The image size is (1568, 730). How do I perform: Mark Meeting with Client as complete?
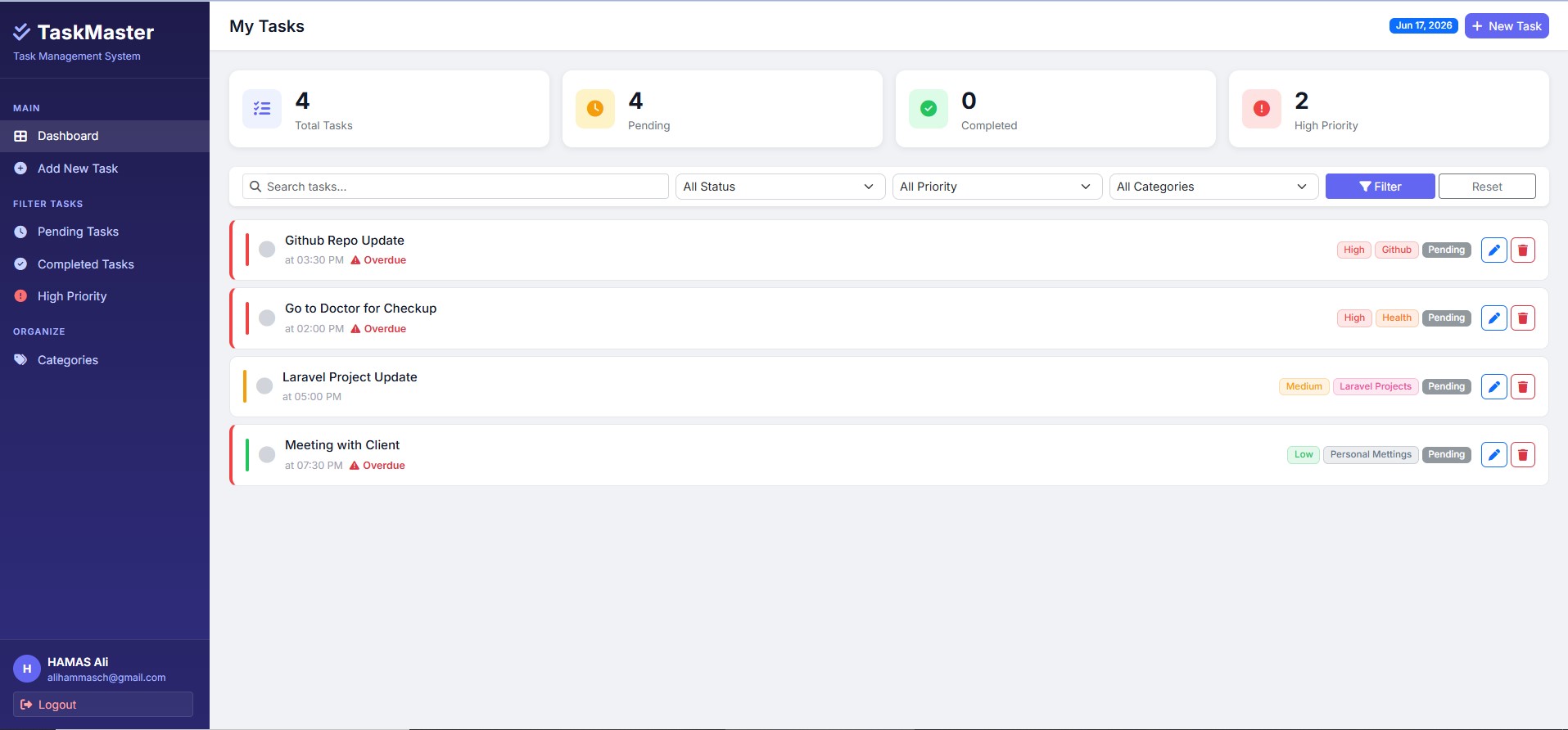click(267, 454)
